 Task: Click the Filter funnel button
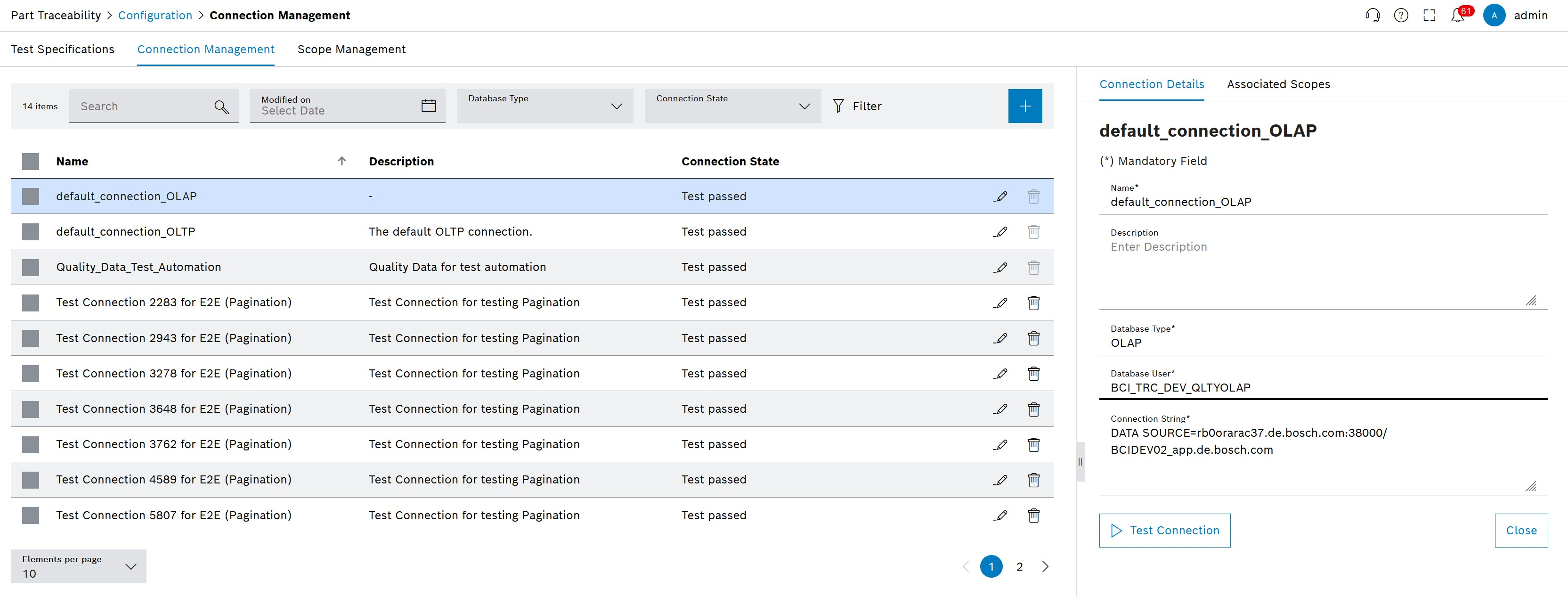(857, 106)
